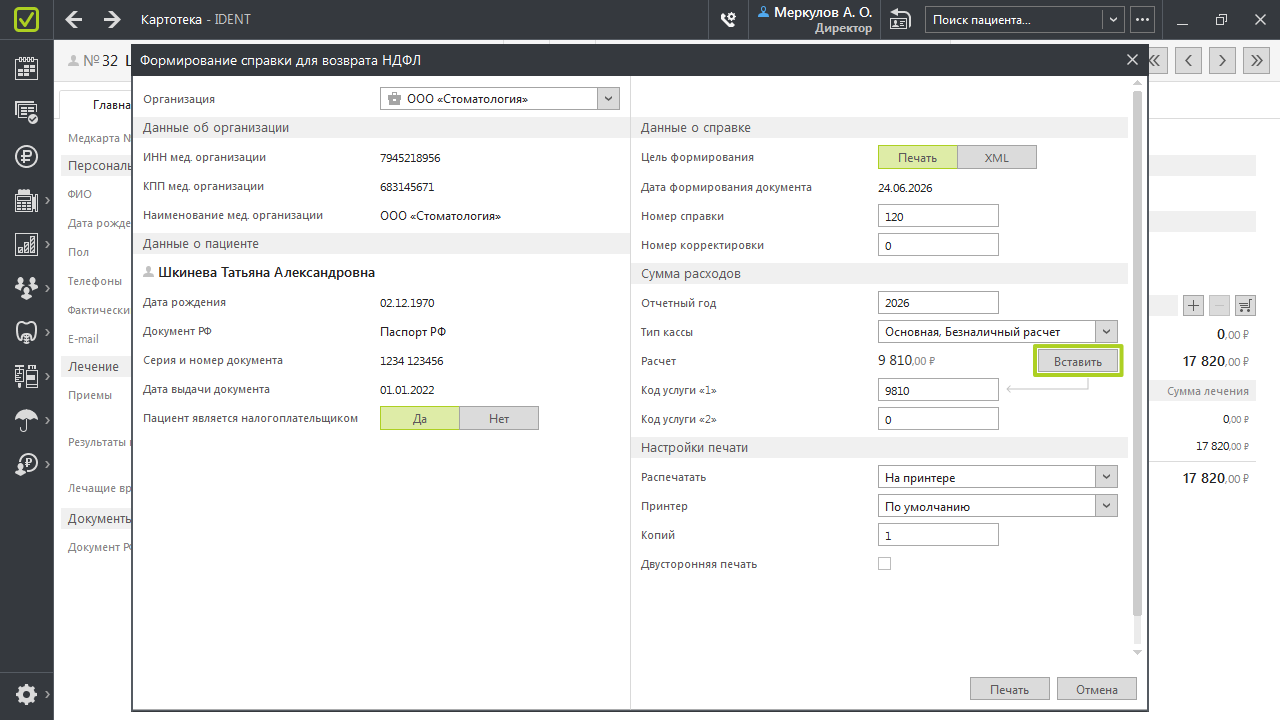This screenshot has height=720, width=1280.
Task: Go forward with the right arrow
Action: pos(112,20)
